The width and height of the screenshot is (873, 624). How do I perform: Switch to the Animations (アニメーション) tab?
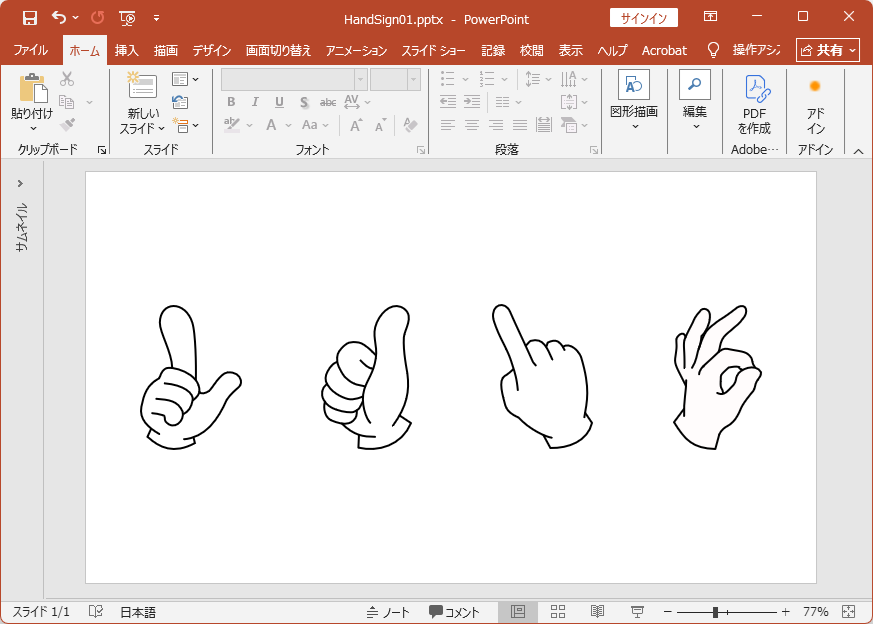(356, 50)
